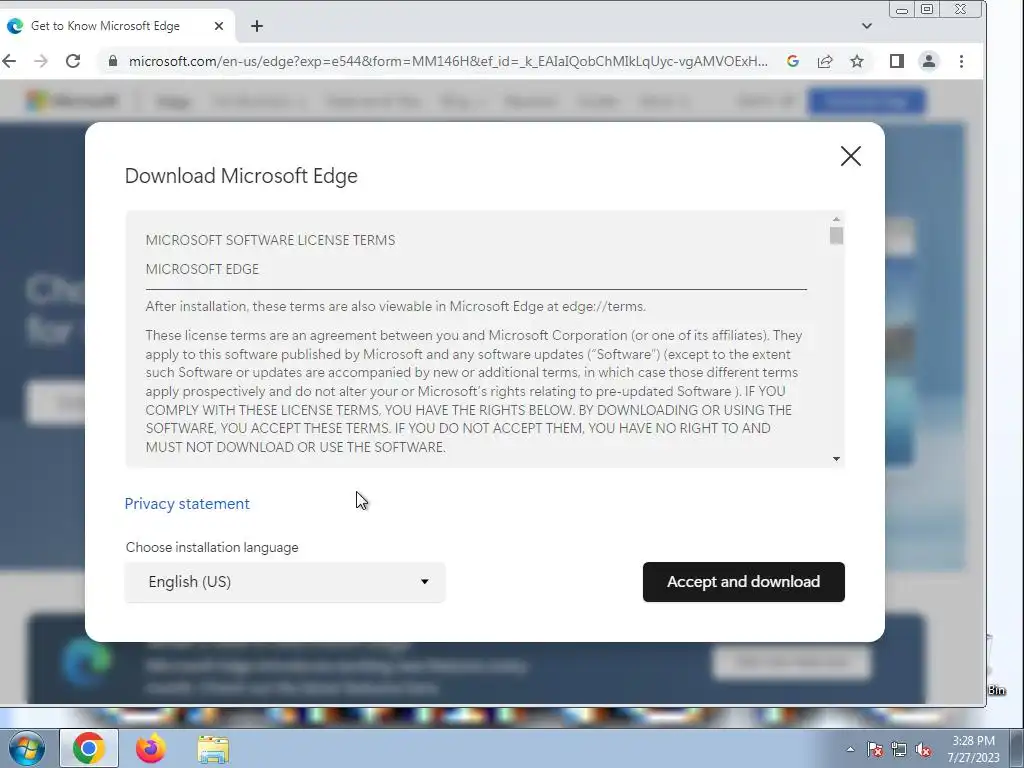This screenshot has width=1024, height=768.
Task: Click the MICROSOFT SOFTWARE LICENSE TERMS heading
Action: (270, 240)
